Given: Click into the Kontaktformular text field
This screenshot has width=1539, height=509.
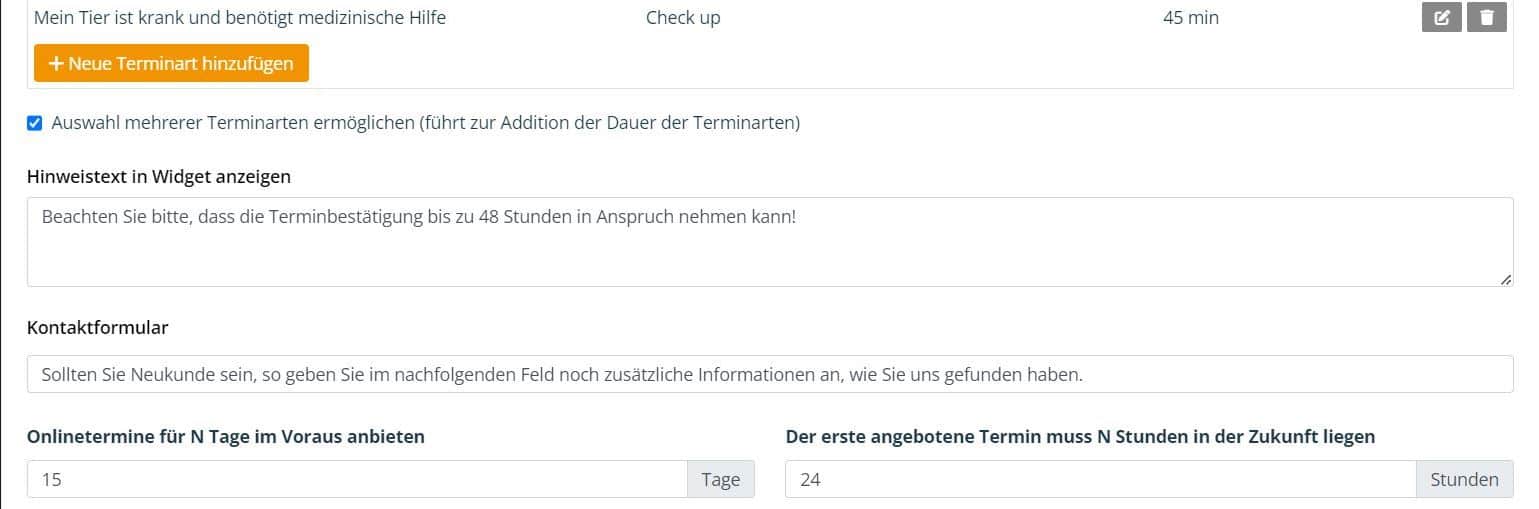Looking at the screenshot, I should (770, 374).
